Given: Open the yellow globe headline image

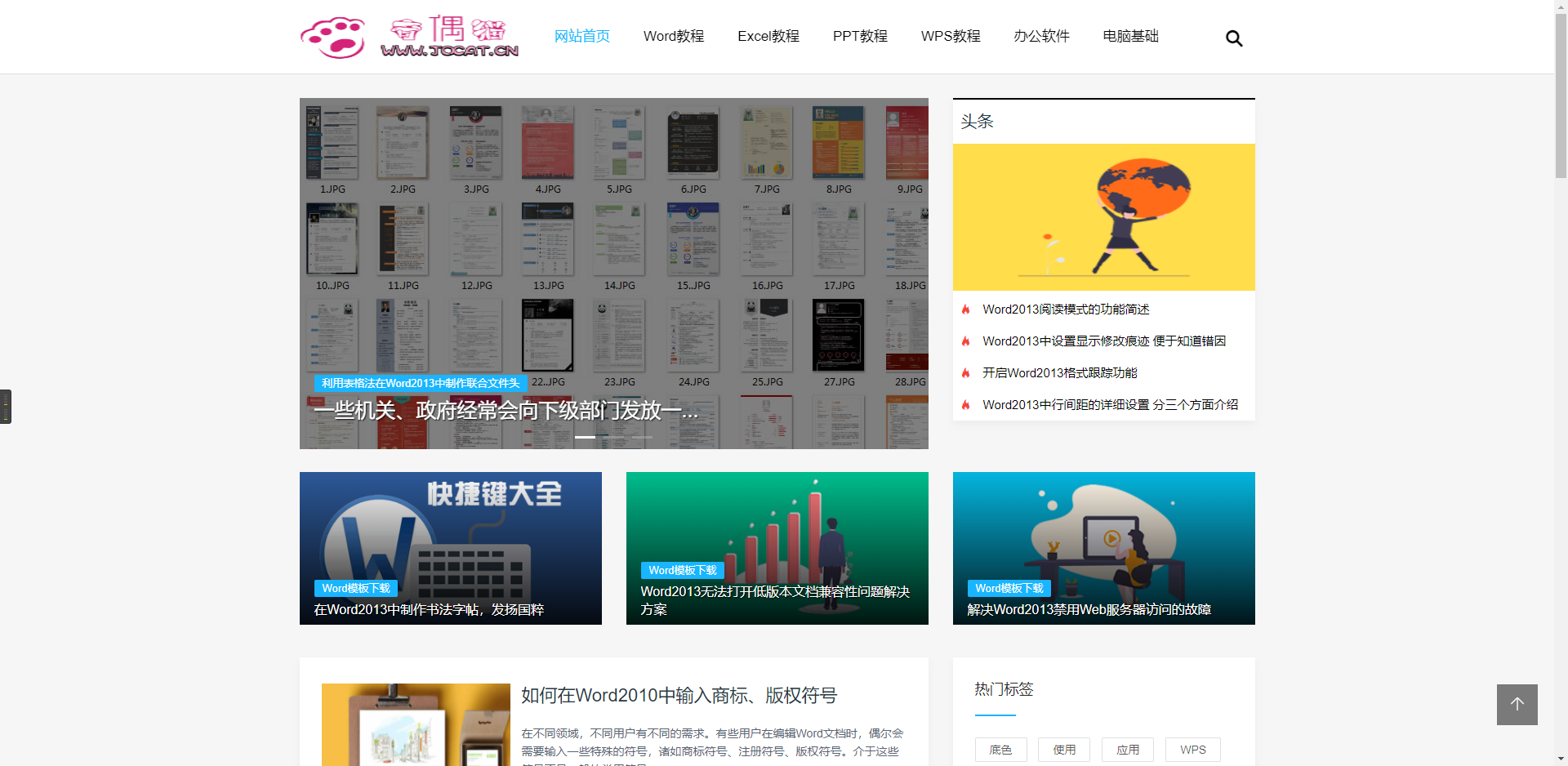Looking at the screenshot, I should tap(1104, 217).
